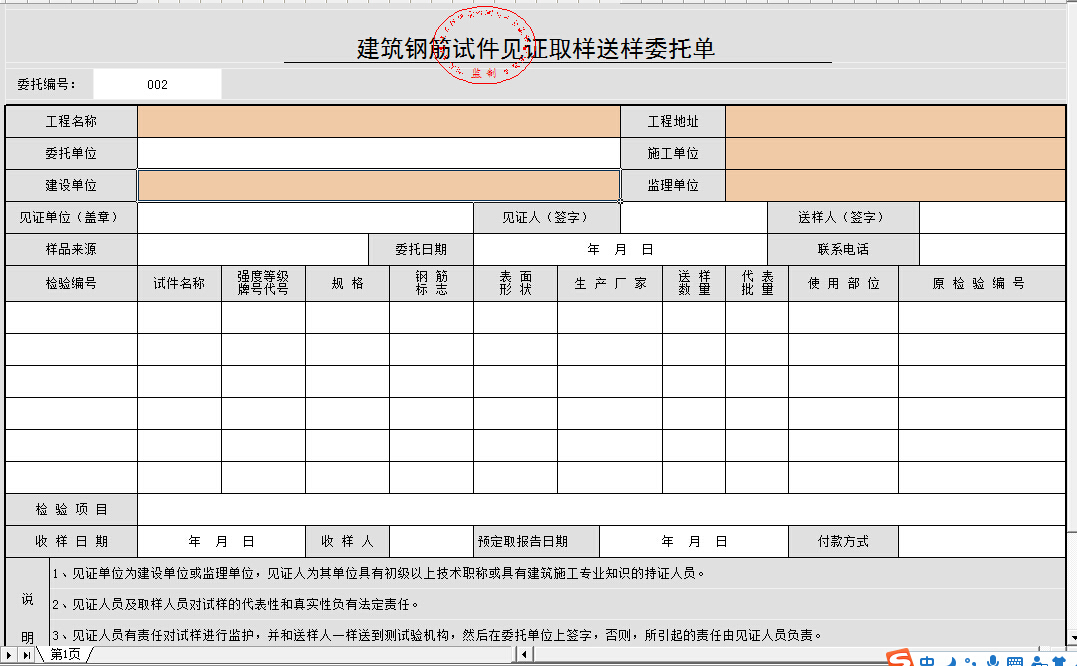The image size is (1077, 666).
Task: Jump to last sheet using navigation arrow
Action: (27, 654)
